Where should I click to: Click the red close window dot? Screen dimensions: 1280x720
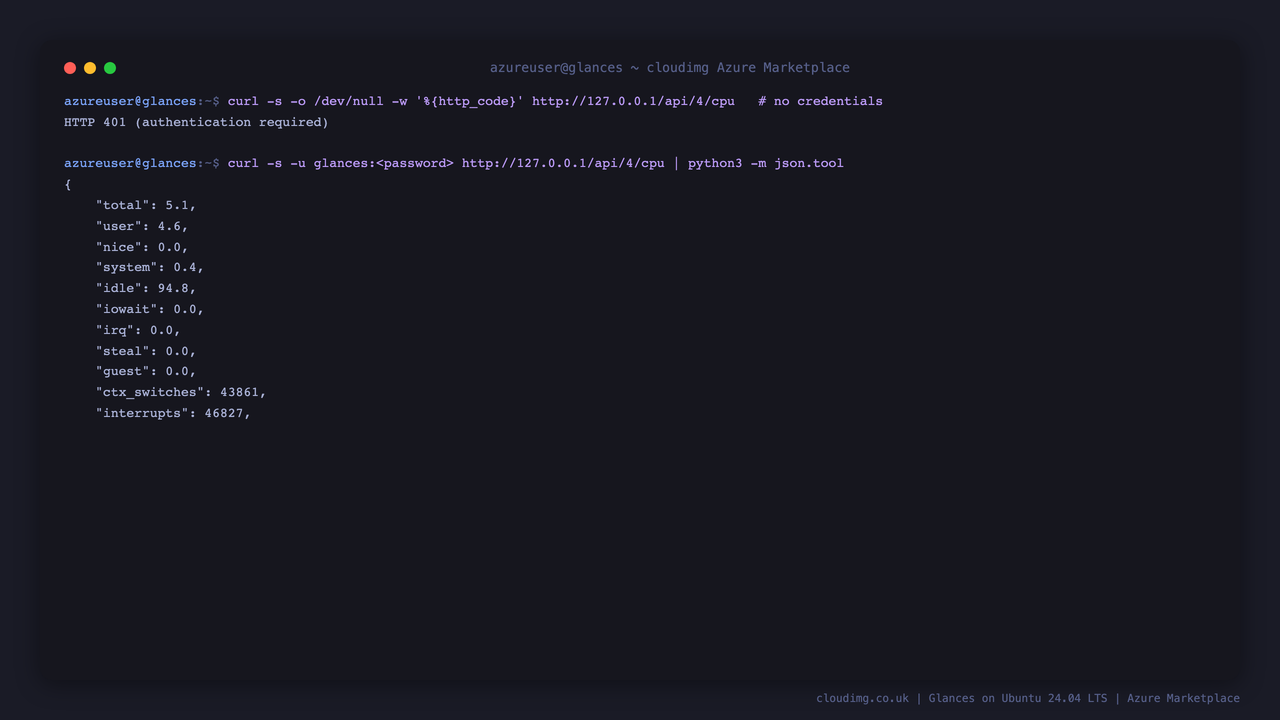point(70,68)
